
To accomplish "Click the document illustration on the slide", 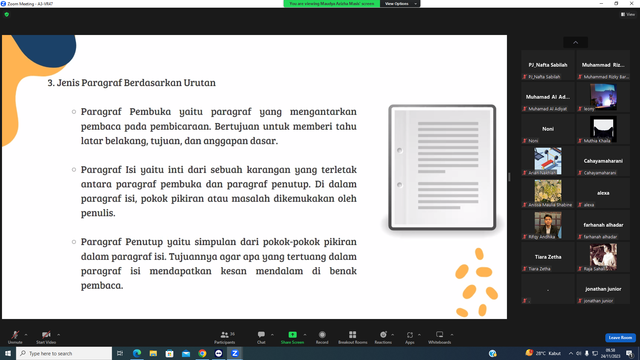I will pos(442,167).
